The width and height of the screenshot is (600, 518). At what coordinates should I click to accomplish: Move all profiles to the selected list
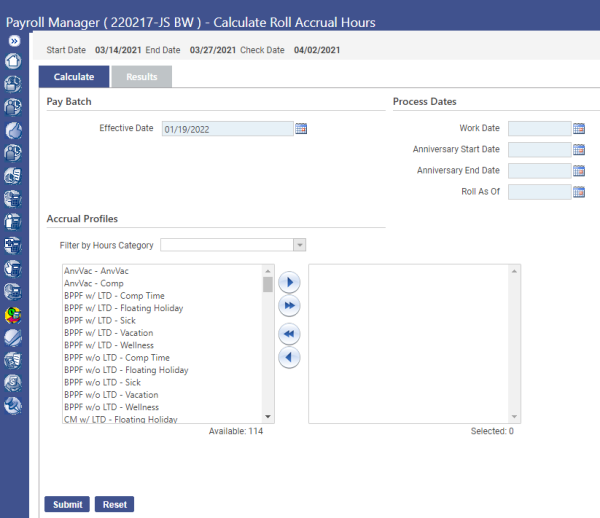click(x=289, y=306)
